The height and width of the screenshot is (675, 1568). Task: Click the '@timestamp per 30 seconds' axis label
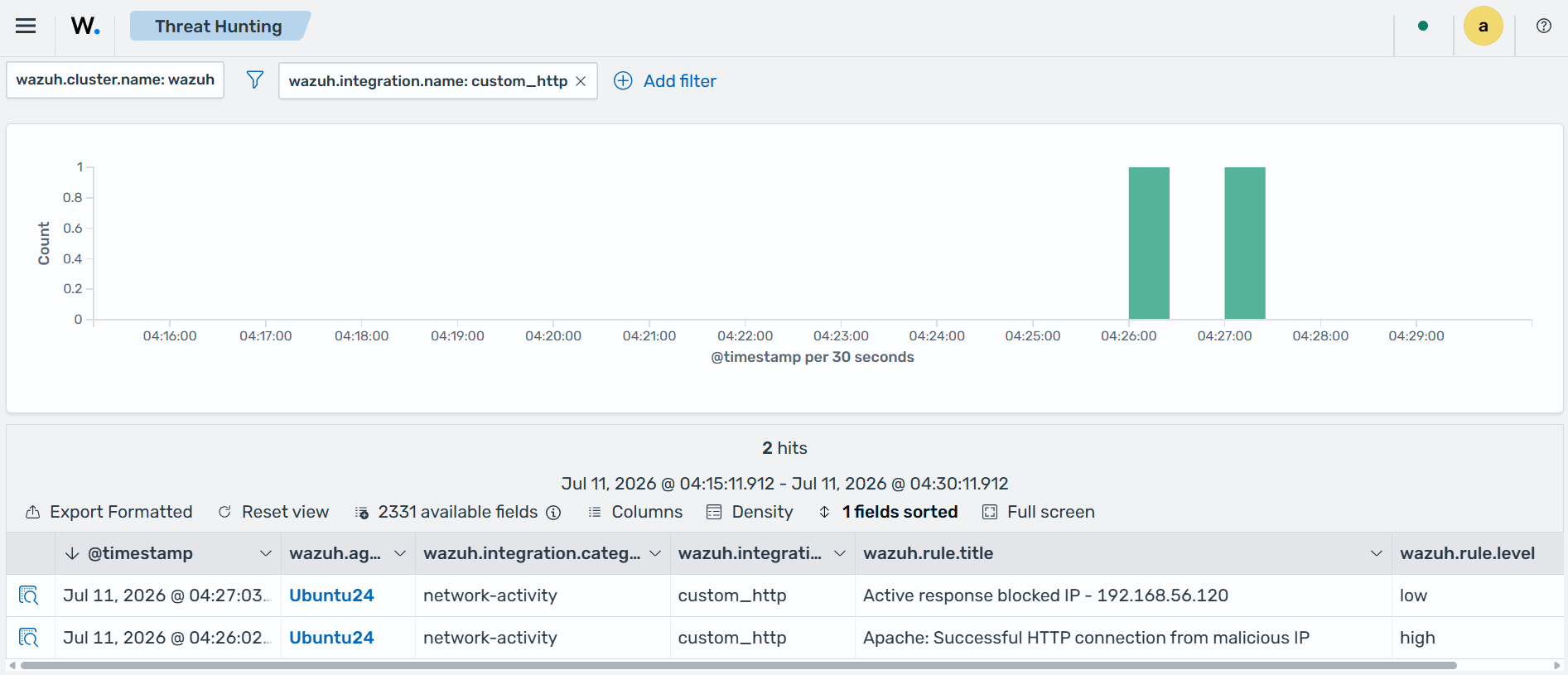pos(813,357)
